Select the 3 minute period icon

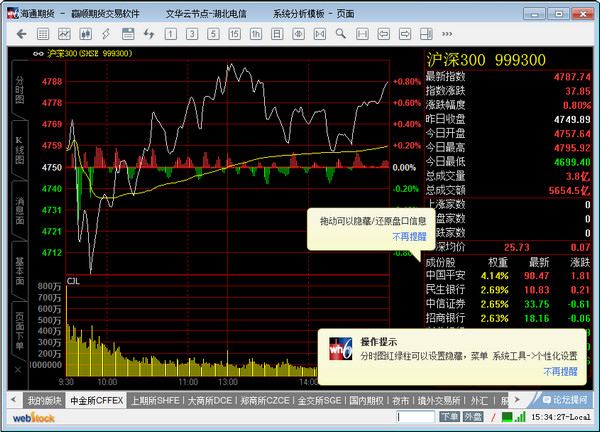192,34
